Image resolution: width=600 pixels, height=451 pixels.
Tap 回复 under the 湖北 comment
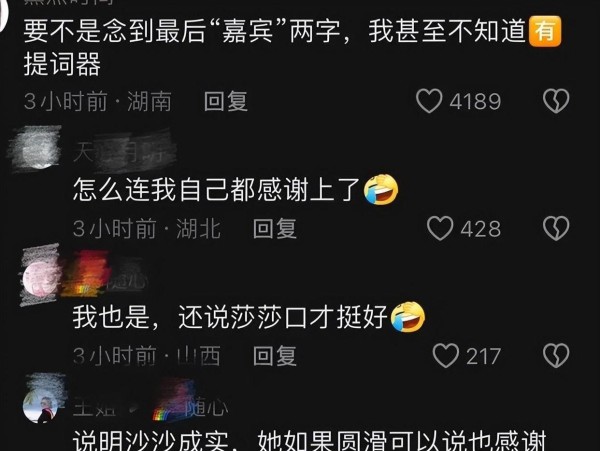(275, 229)
